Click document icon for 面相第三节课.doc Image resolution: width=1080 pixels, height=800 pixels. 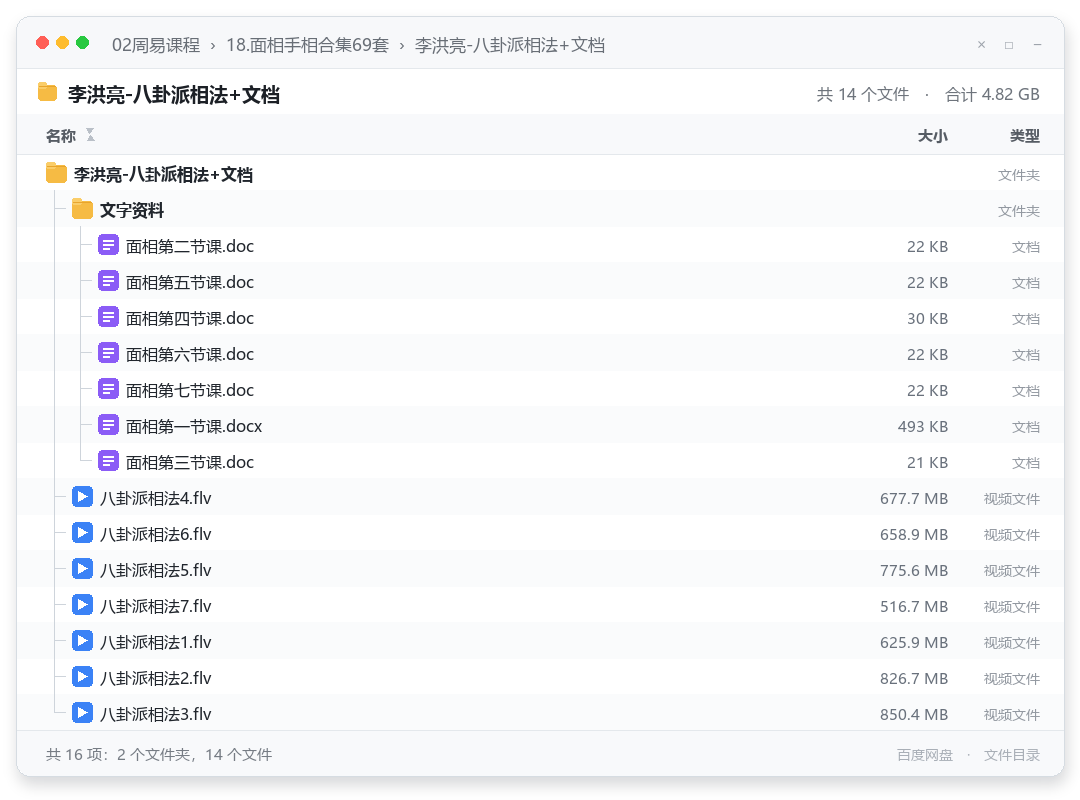(108, 460)
